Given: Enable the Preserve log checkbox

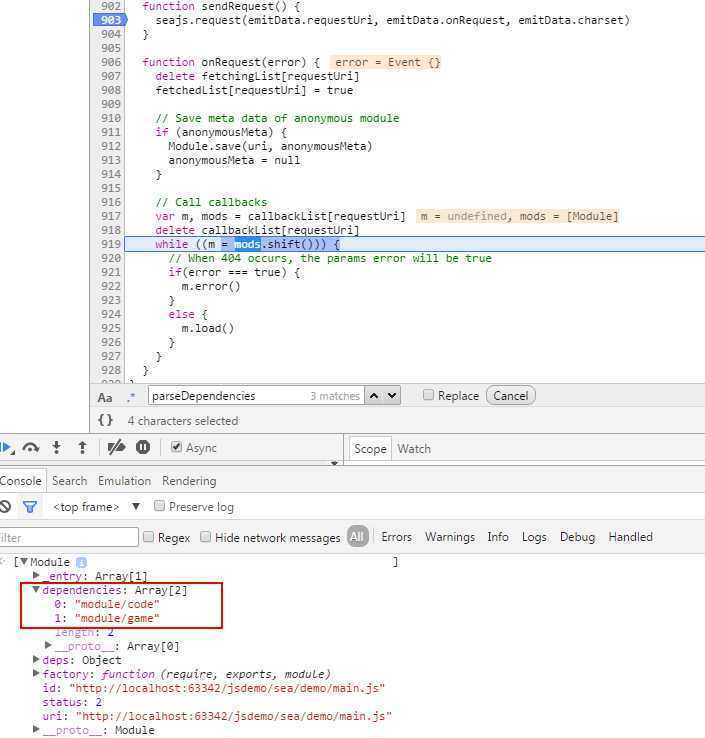Looking at the screenshot, I should (160, 506).
